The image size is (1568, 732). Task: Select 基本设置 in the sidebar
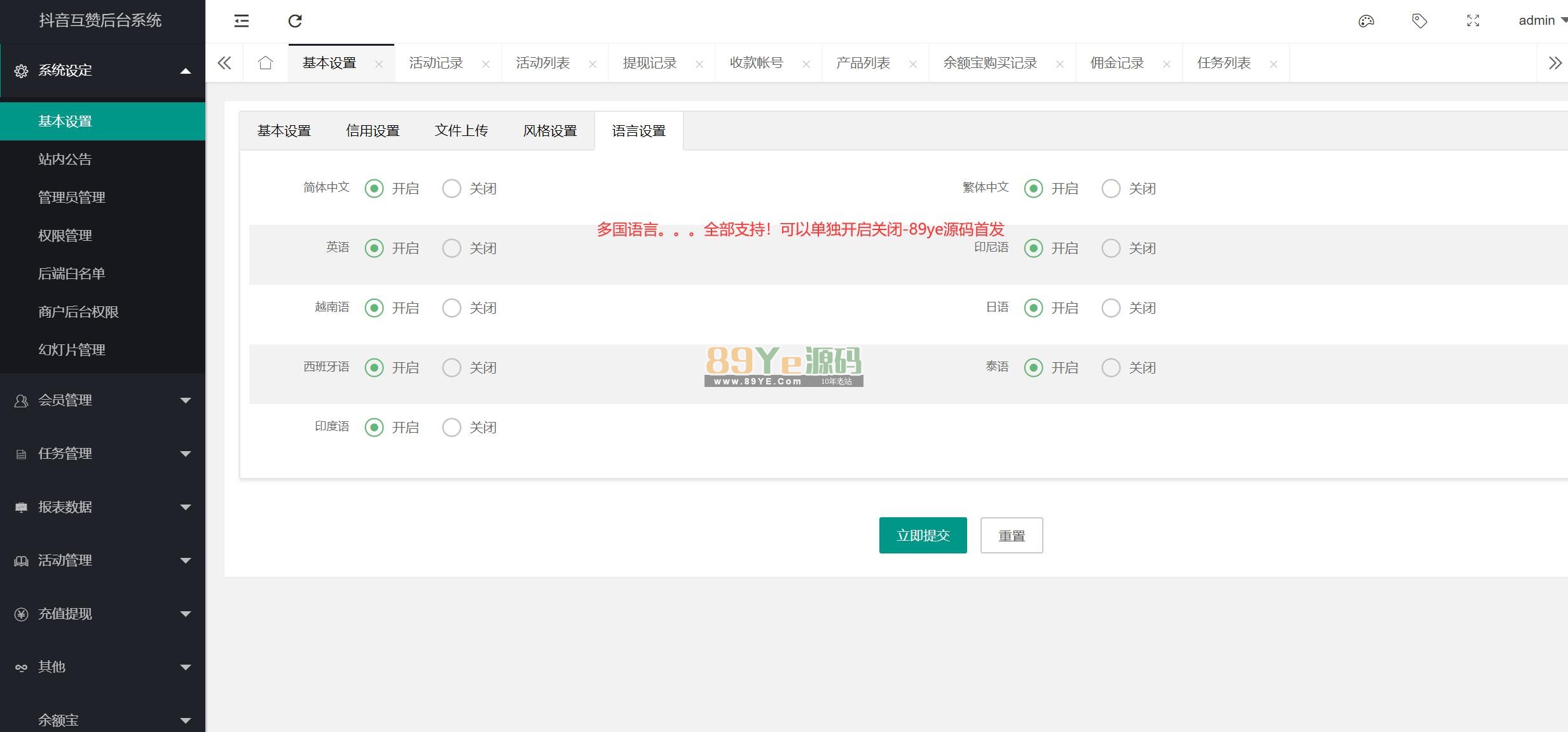click(102, 121)
